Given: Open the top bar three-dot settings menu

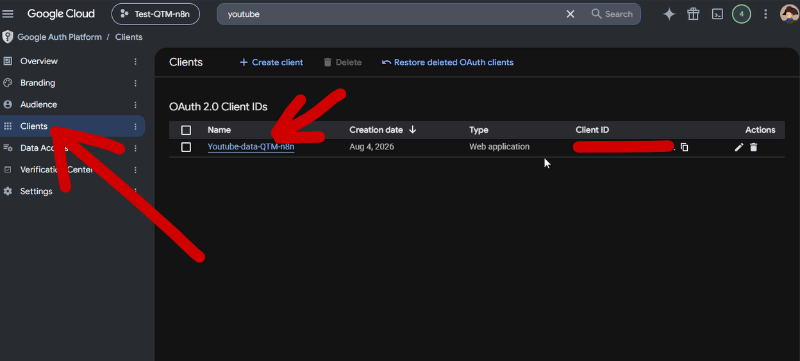Looking at the screenshot, I should [765, 14].
